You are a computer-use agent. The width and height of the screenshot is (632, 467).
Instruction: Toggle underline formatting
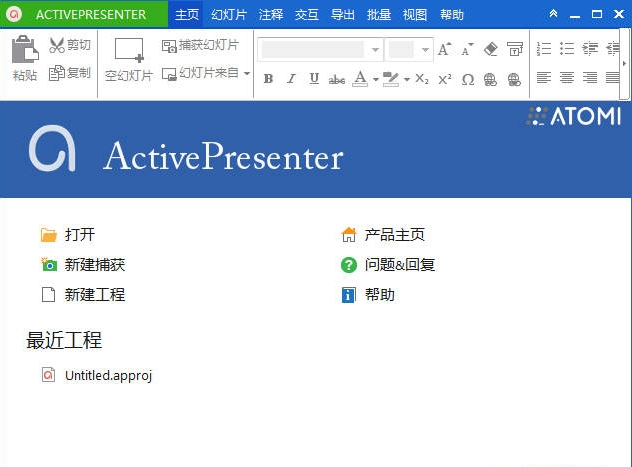[314, 79]
